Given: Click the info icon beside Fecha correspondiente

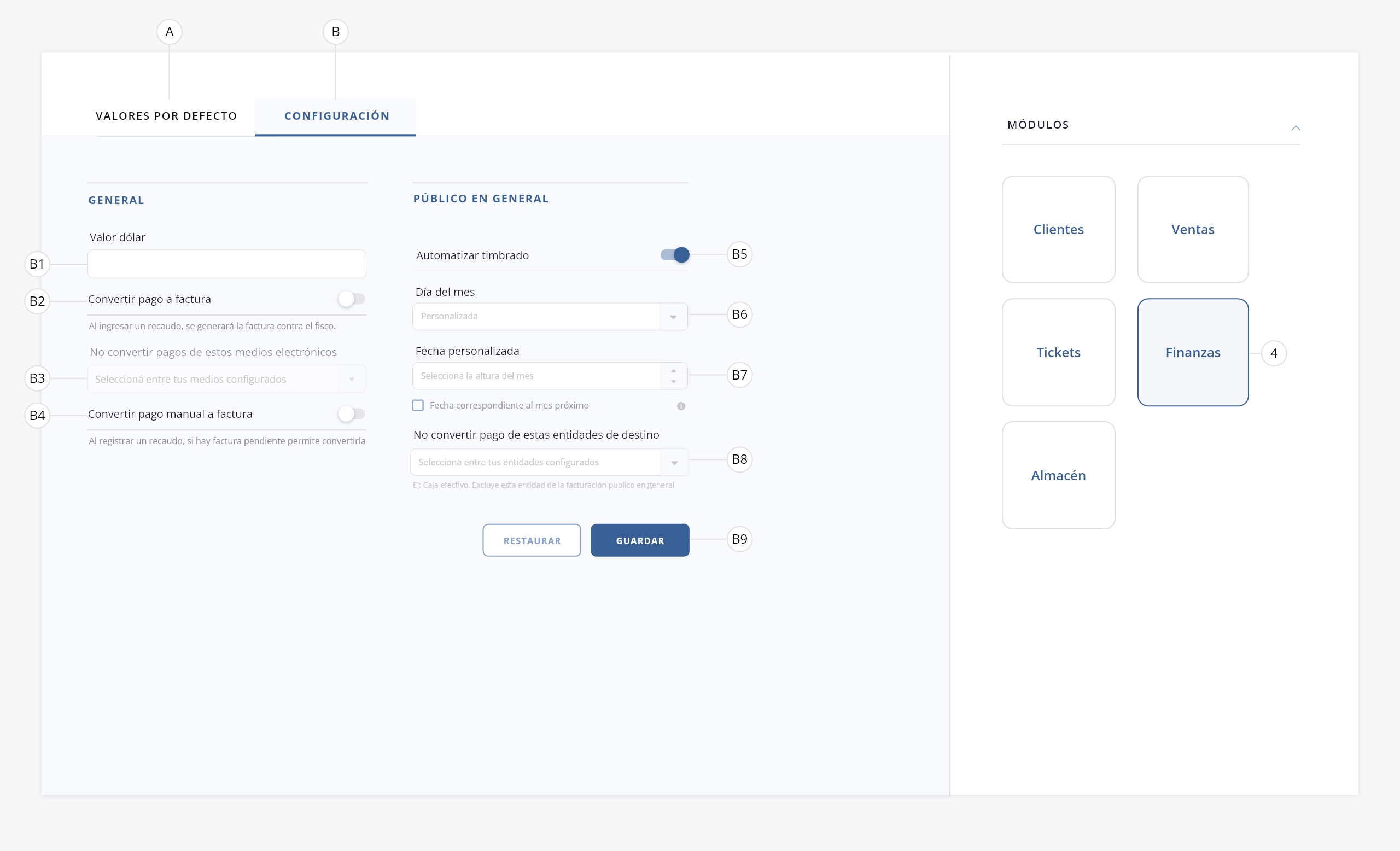Looking at the screenshot, I should pyautogui.click(x=681, y=406).
